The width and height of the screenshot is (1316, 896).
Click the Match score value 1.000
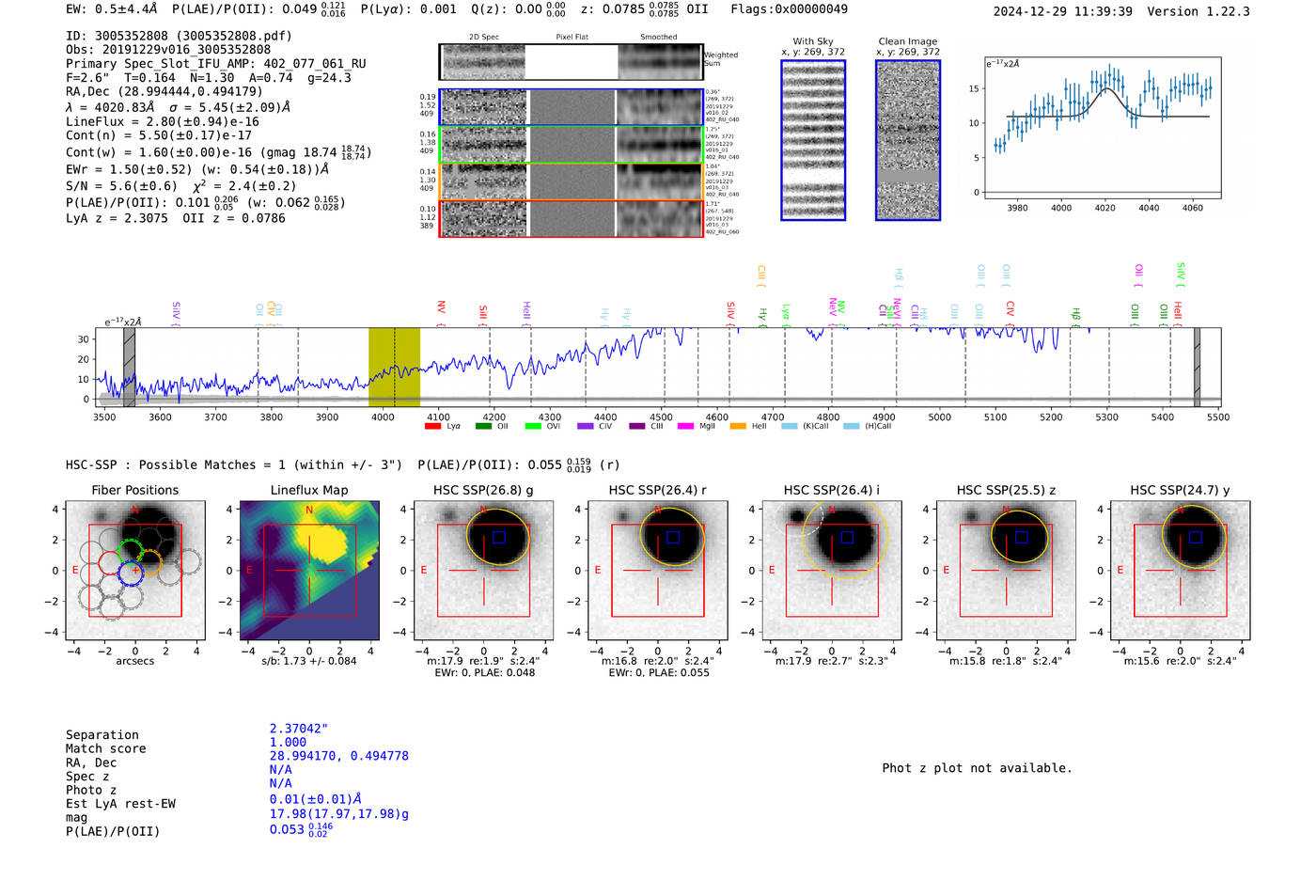(288, 743)
